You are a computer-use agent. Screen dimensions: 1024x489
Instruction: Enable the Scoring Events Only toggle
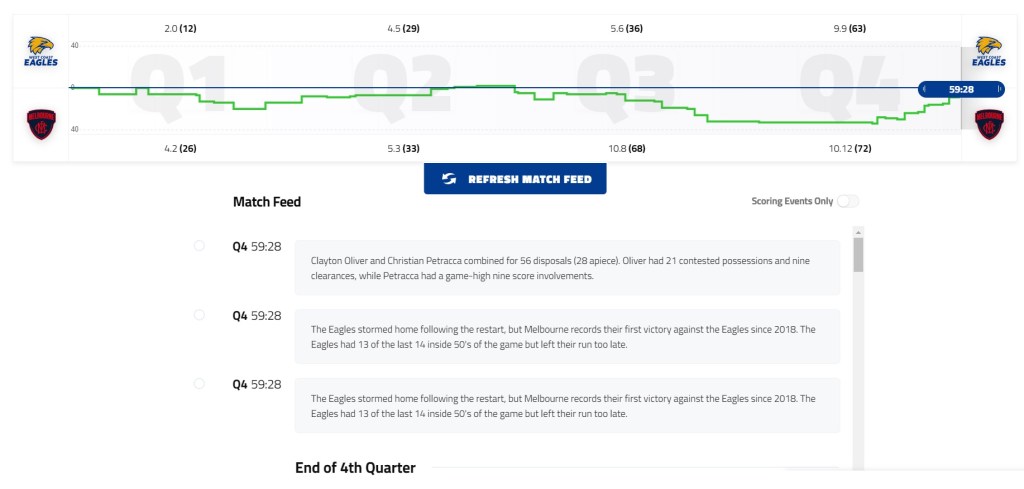[x=847, y=201]
